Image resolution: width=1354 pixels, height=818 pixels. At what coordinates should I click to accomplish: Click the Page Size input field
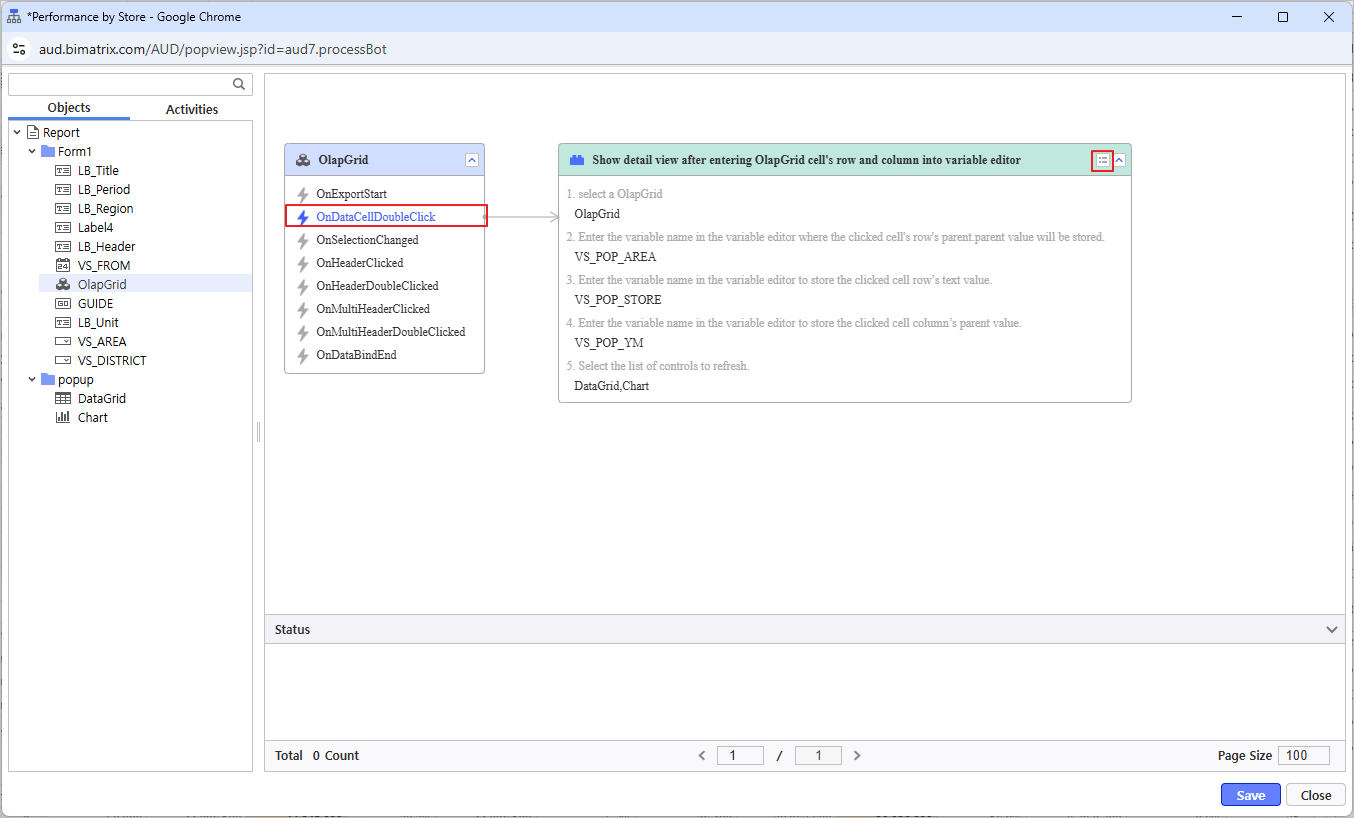[x=1303, y=756]
